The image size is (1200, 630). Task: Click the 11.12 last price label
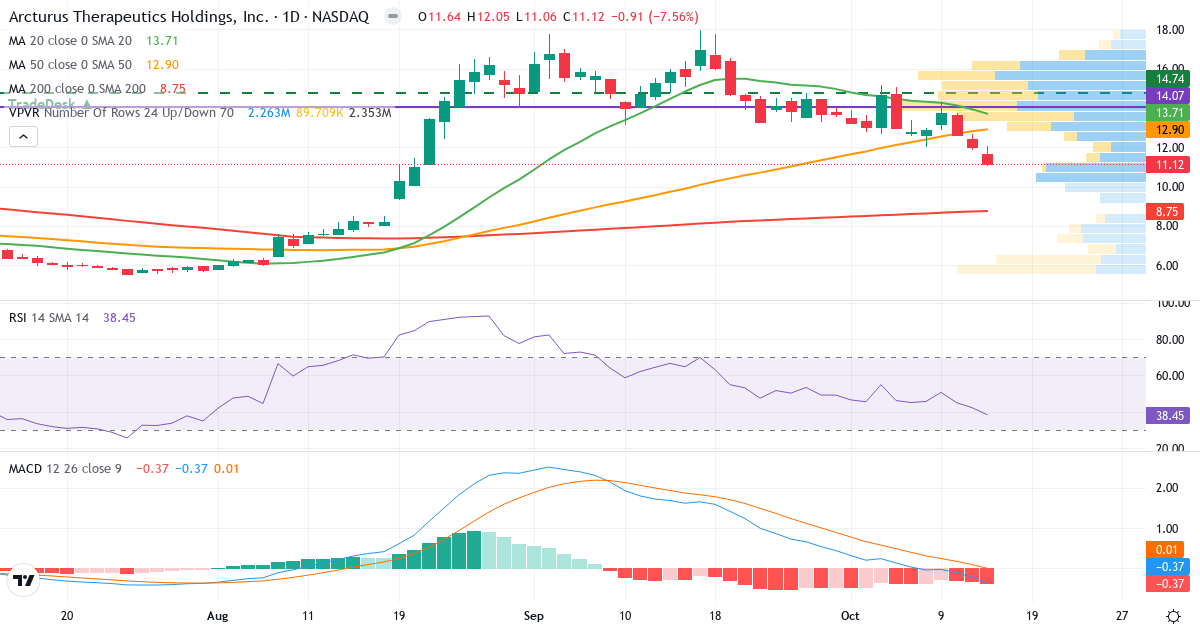1169,164
